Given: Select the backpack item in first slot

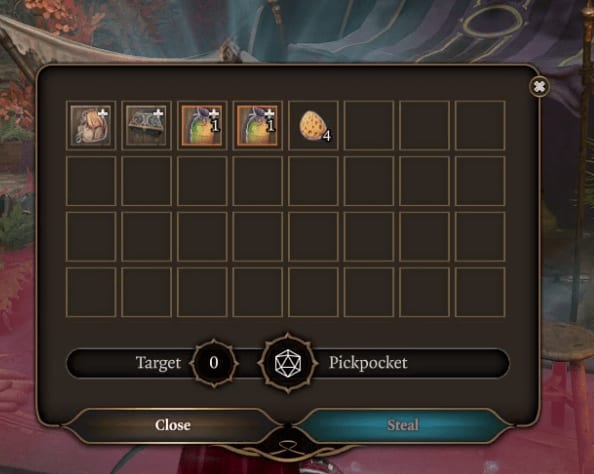Looking at the screenshot, I should pyautogui.click(x=91, y=125).
